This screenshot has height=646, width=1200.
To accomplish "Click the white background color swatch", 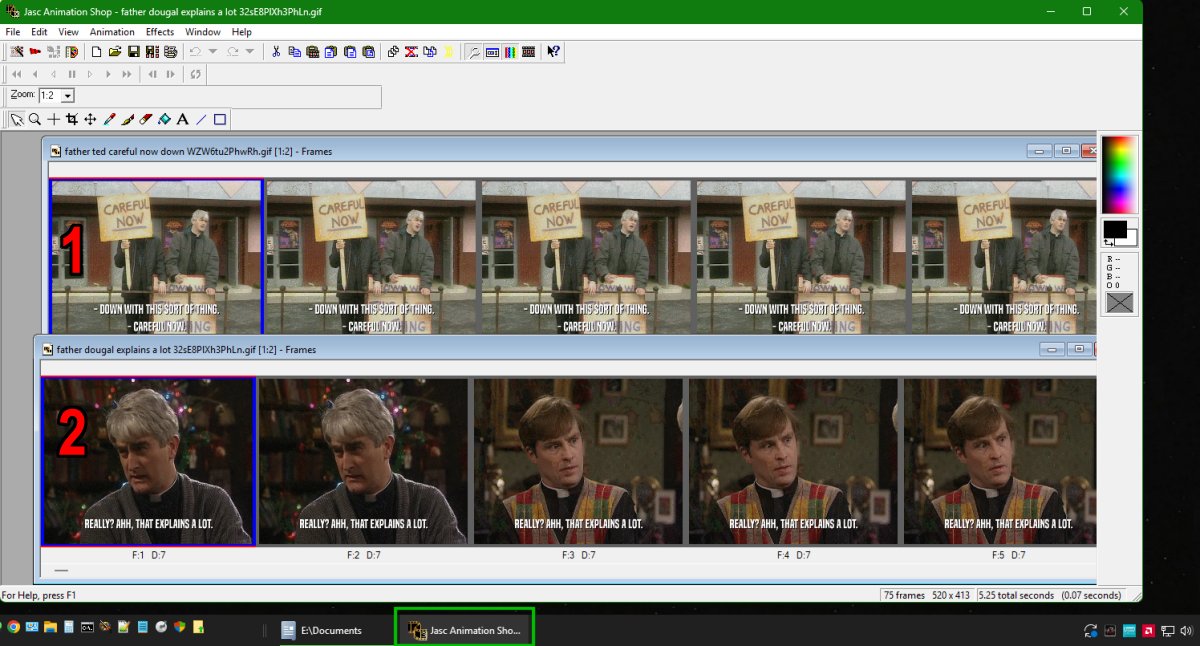I will coord(1132,240).
